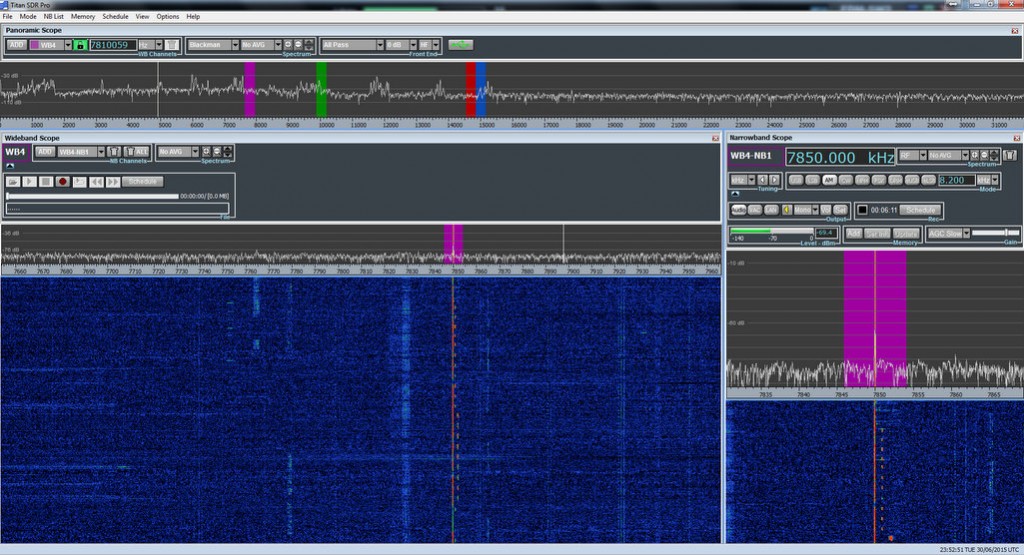Open the Memory menu
Screen dimensions: 1024x555
point(83,17)
